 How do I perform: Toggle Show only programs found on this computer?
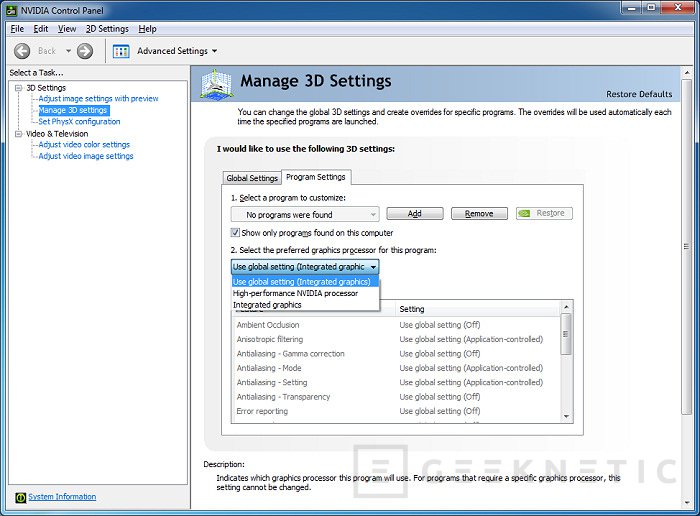click(x=235, y=233)
